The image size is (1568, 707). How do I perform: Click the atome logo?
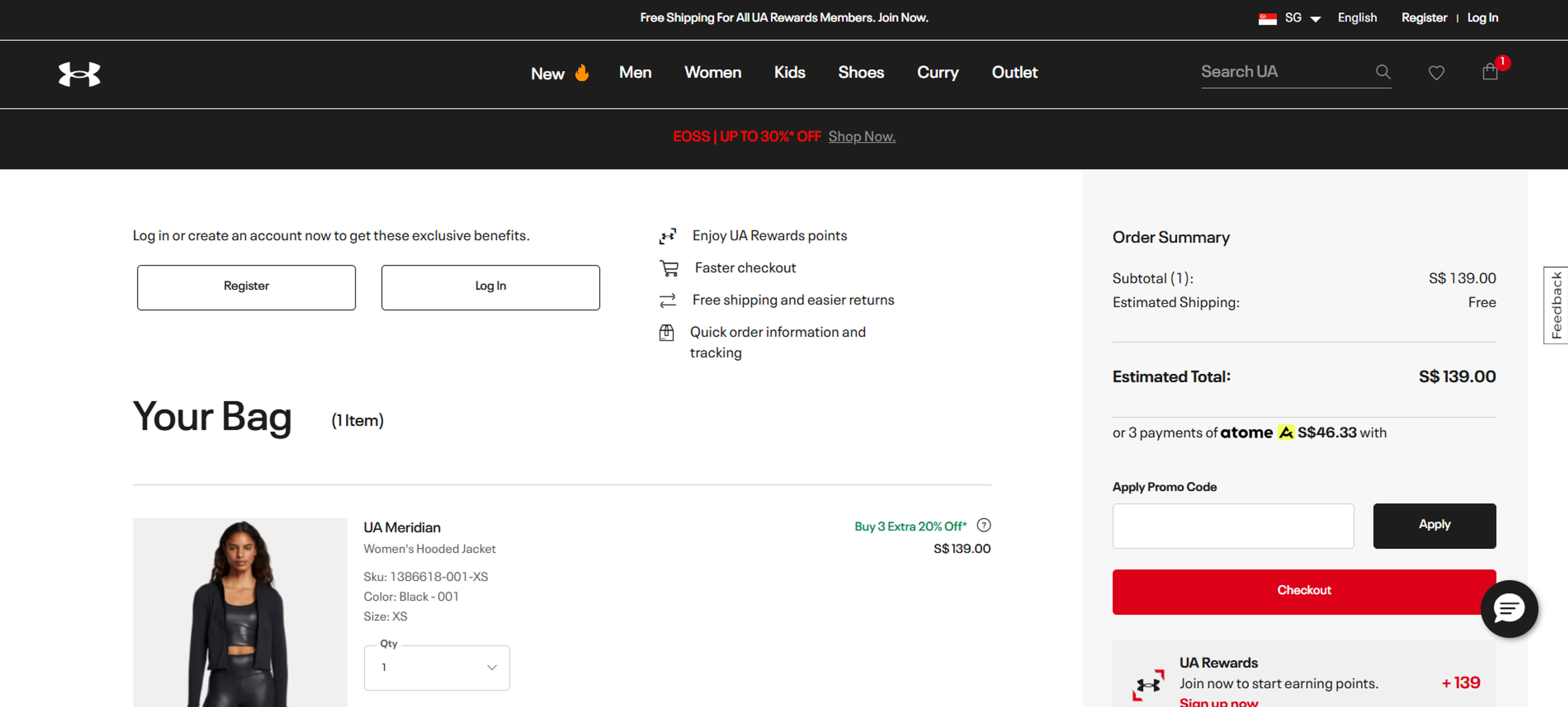coord(1257,433)
